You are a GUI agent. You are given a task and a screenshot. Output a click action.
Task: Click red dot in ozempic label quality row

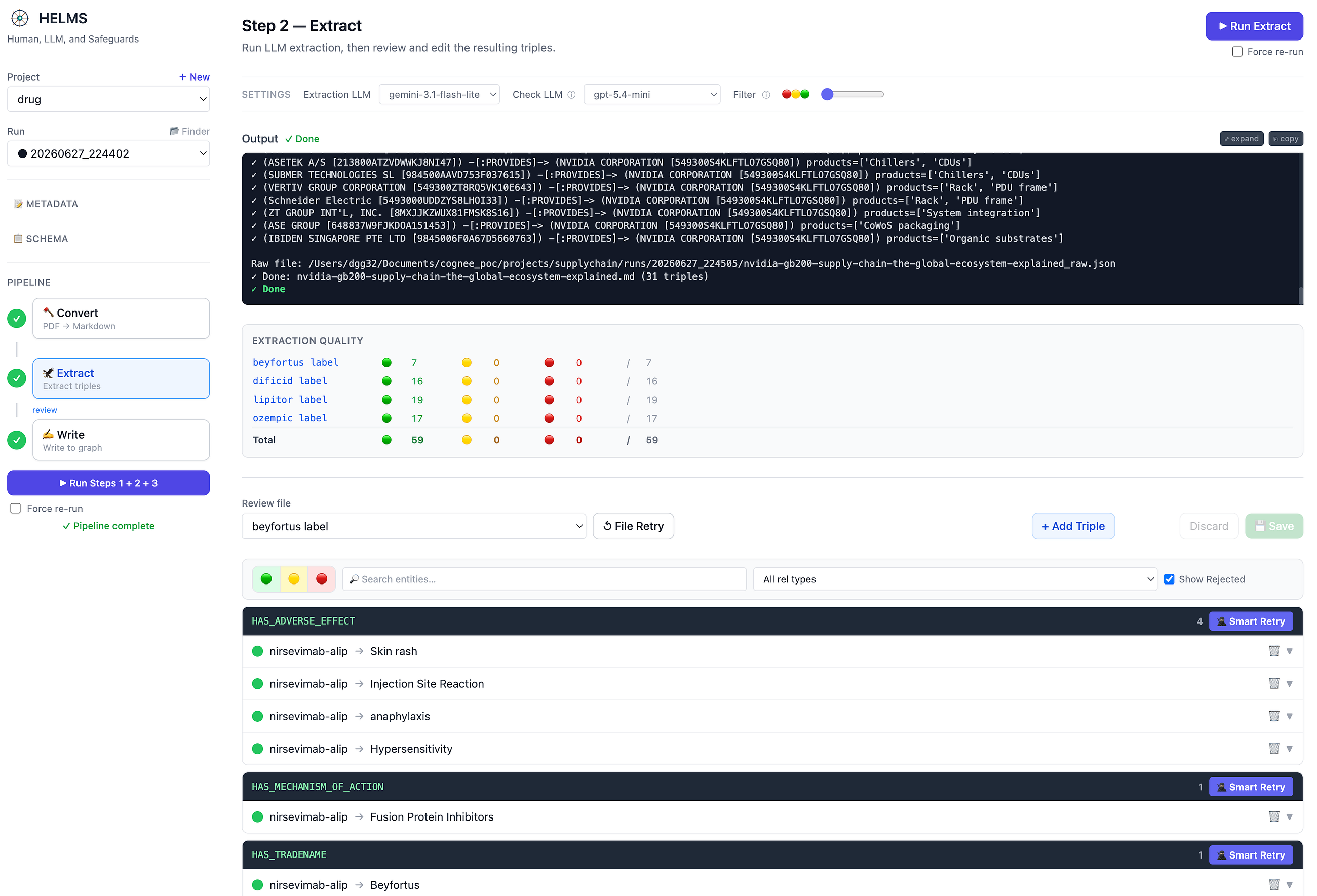[x=549, y=419]
